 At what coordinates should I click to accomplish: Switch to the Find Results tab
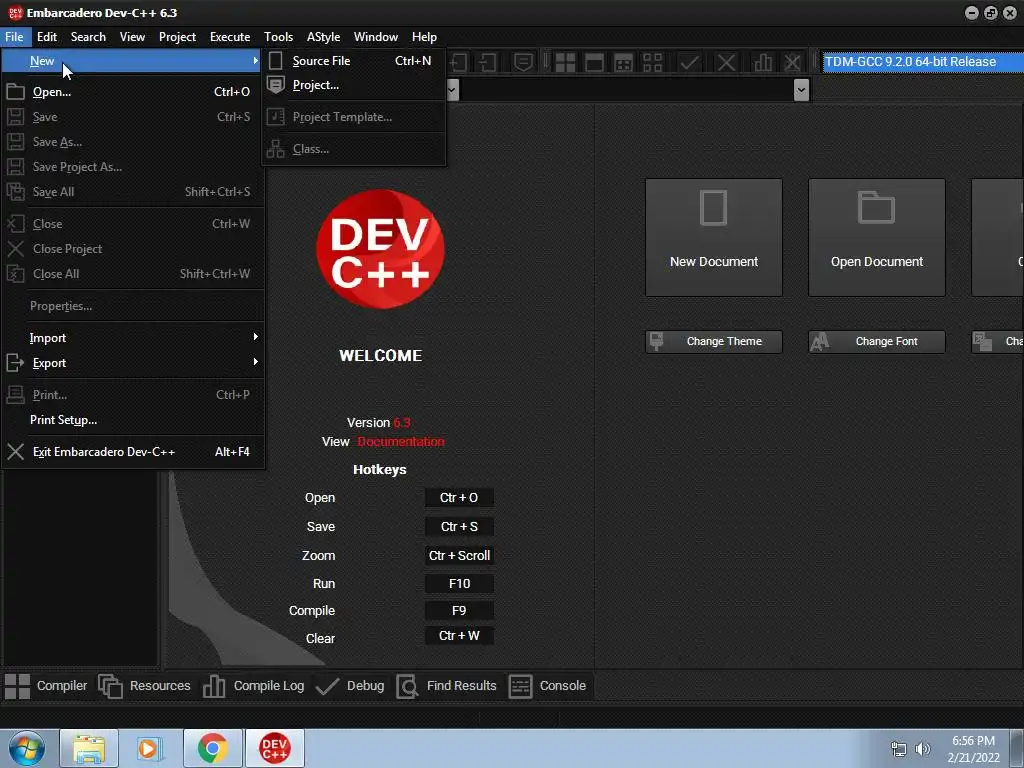(x=447, y=686)
